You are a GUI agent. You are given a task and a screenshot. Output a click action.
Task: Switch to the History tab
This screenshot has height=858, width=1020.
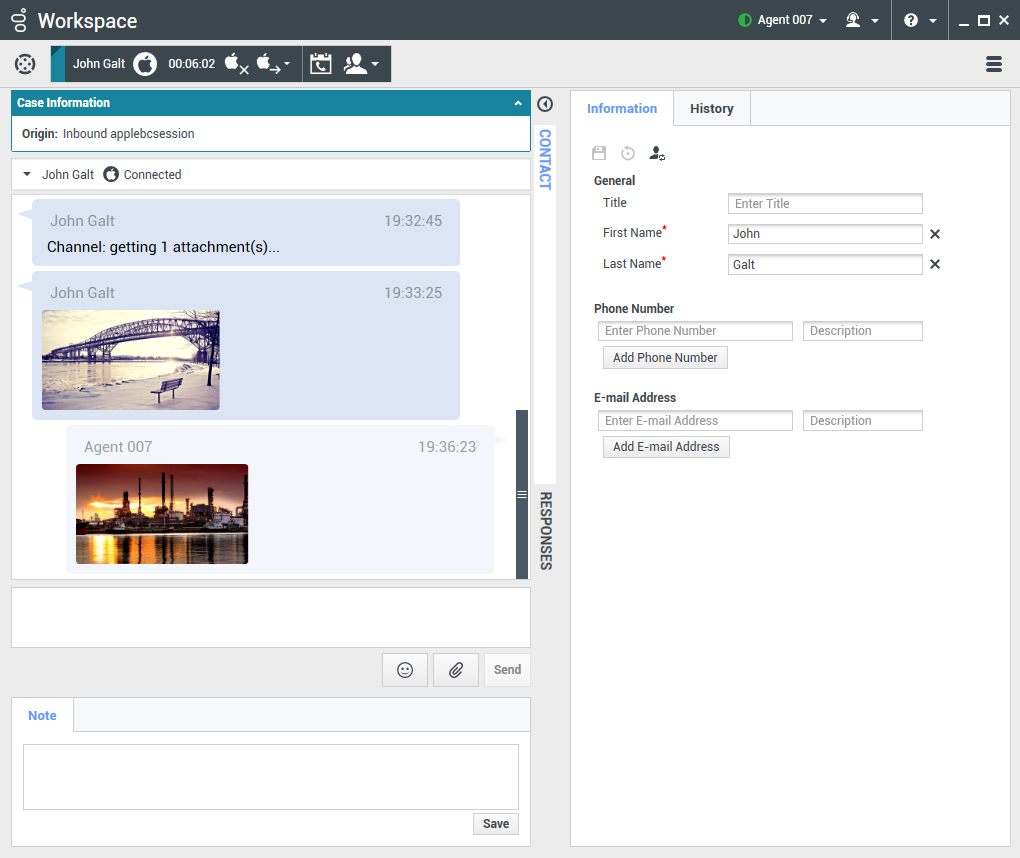[711, 108]
